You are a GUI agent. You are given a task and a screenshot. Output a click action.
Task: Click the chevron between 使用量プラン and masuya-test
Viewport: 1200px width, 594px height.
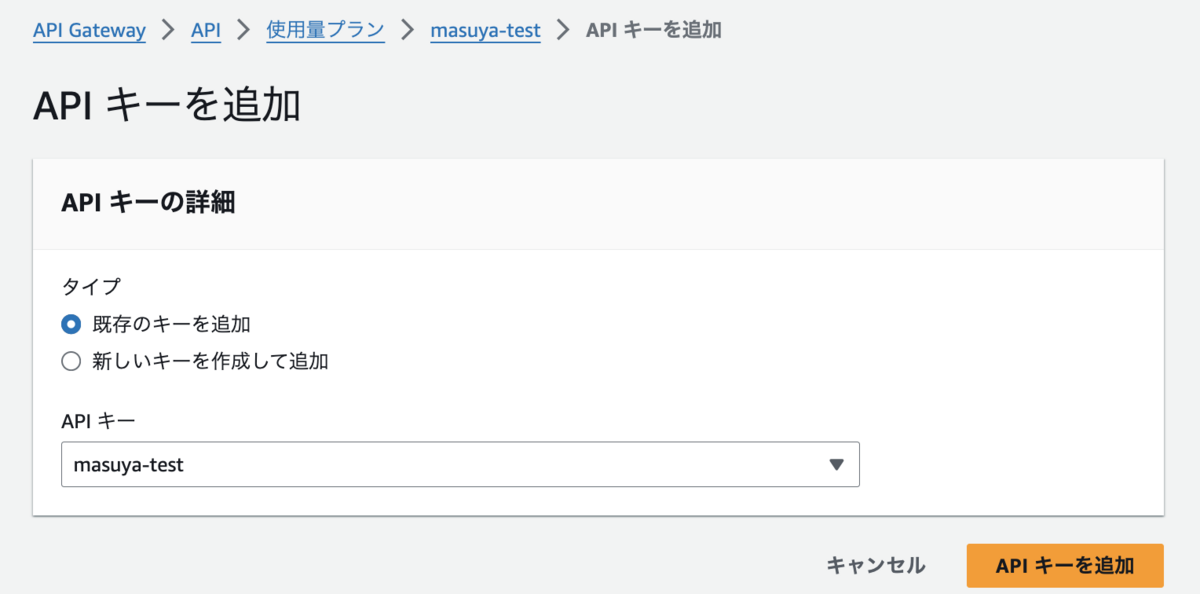coord(407,30)
